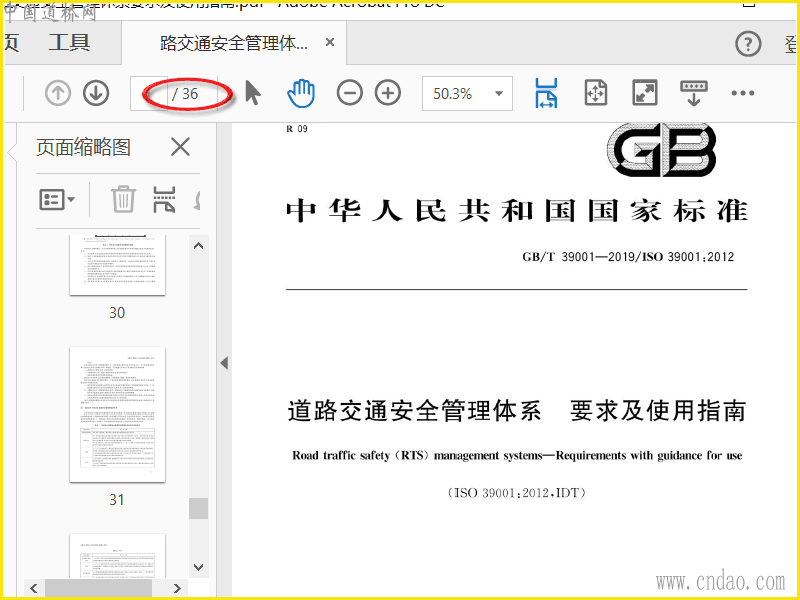Click the heading 中华人民共和国国家标准
The height and width of the screenshot is (600, 800).
click(517, 211)
